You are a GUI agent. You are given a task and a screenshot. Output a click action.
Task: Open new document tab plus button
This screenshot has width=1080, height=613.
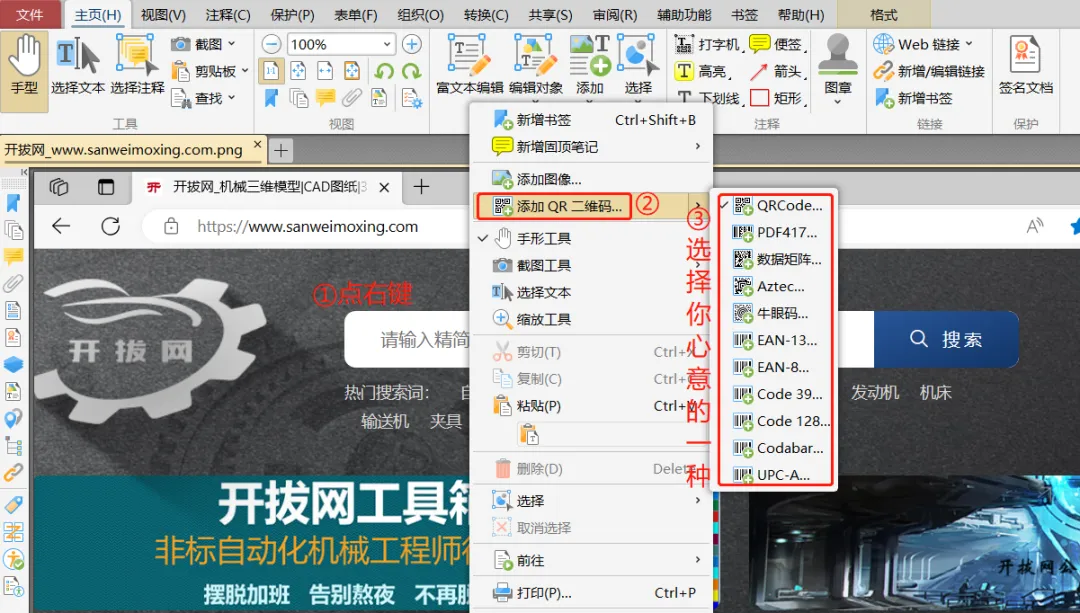tap(281, 150)
